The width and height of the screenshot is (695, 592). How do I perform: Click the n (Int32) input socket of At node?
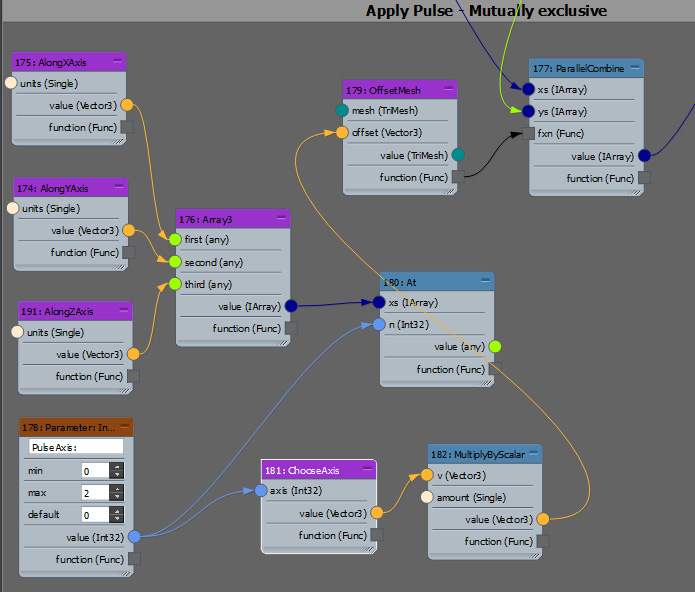pyautogui.click(x=379, y=324)
